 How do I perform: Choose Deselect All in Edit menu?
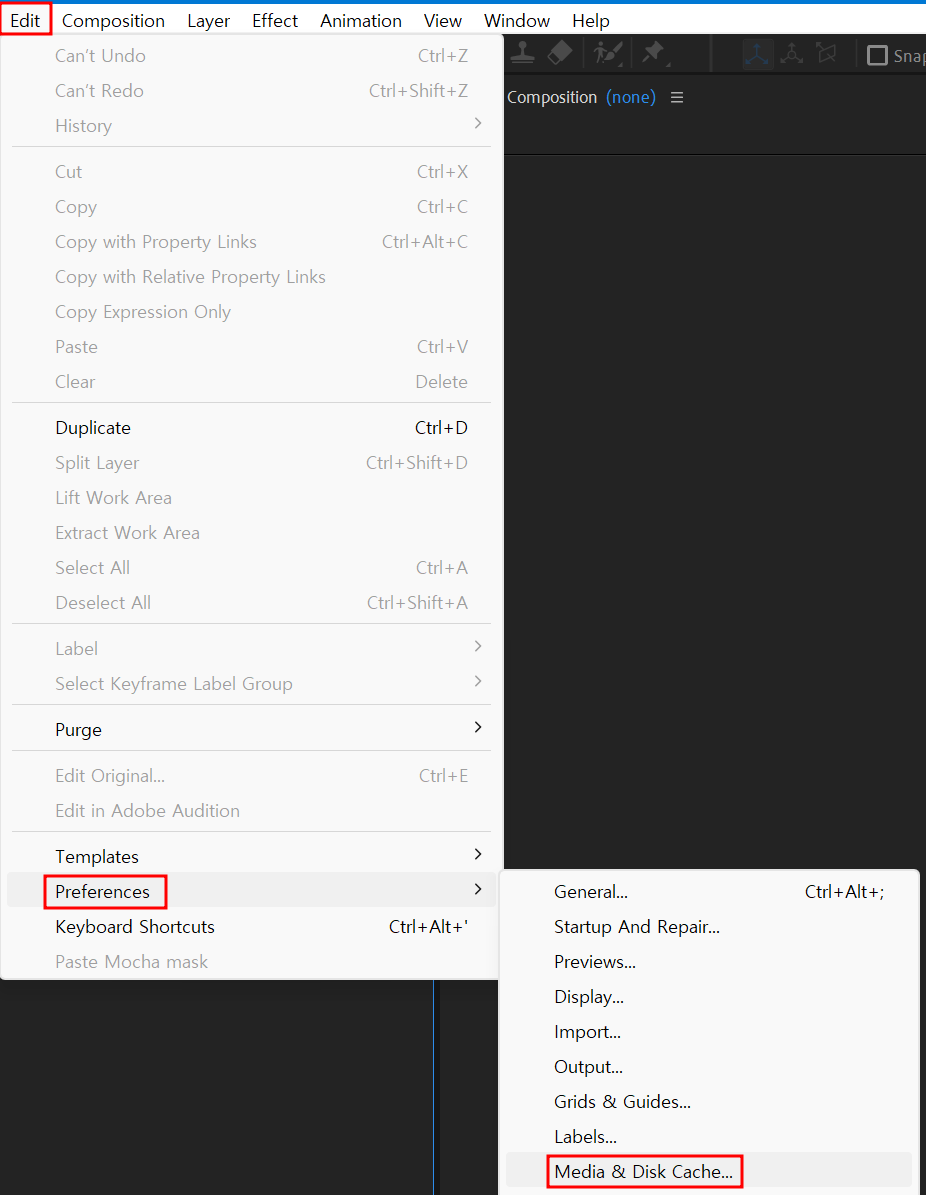(252, 603)
